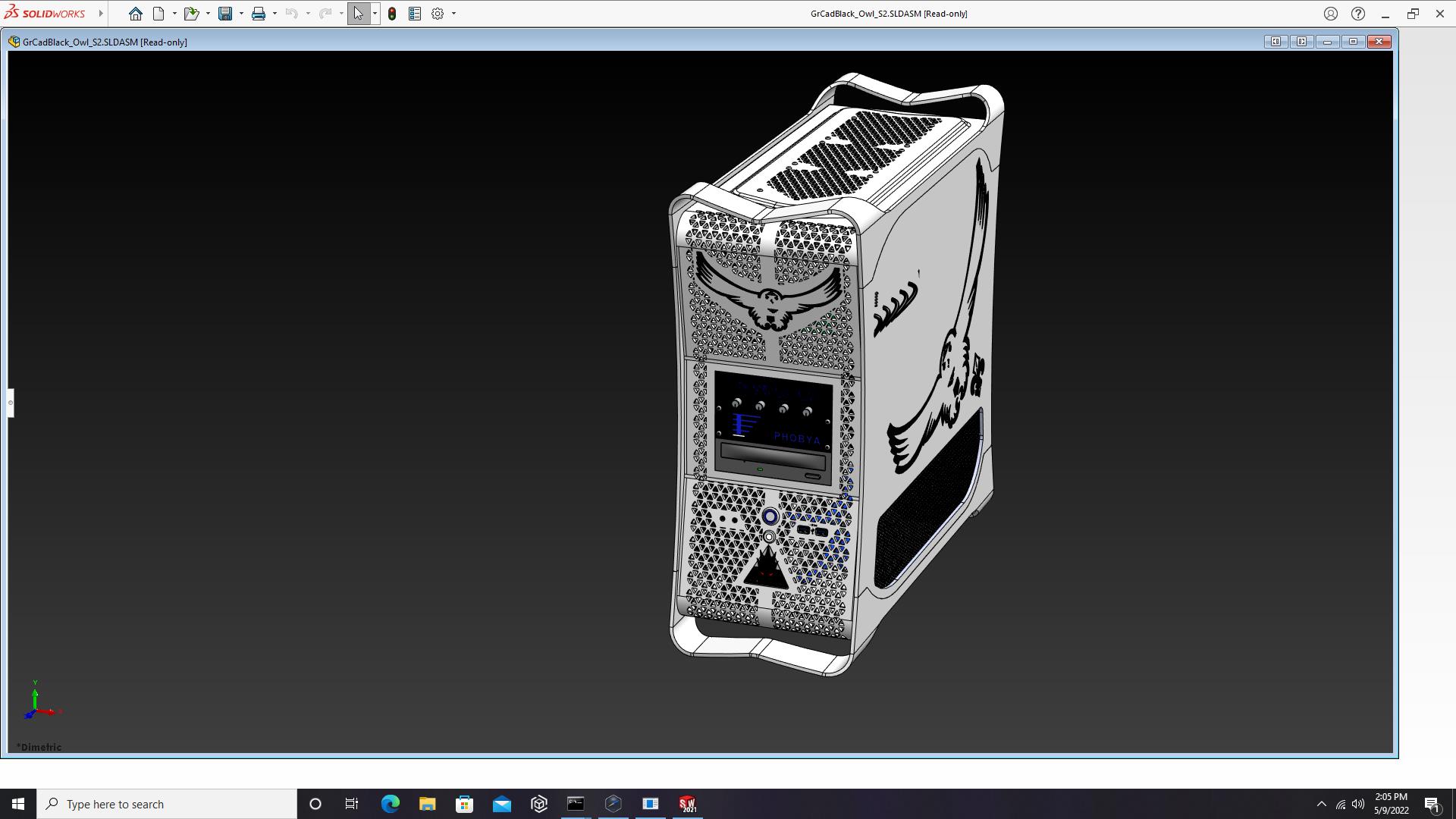Click the Rebuild traffic light icon

pyautogui.click(x=392, y=14)
